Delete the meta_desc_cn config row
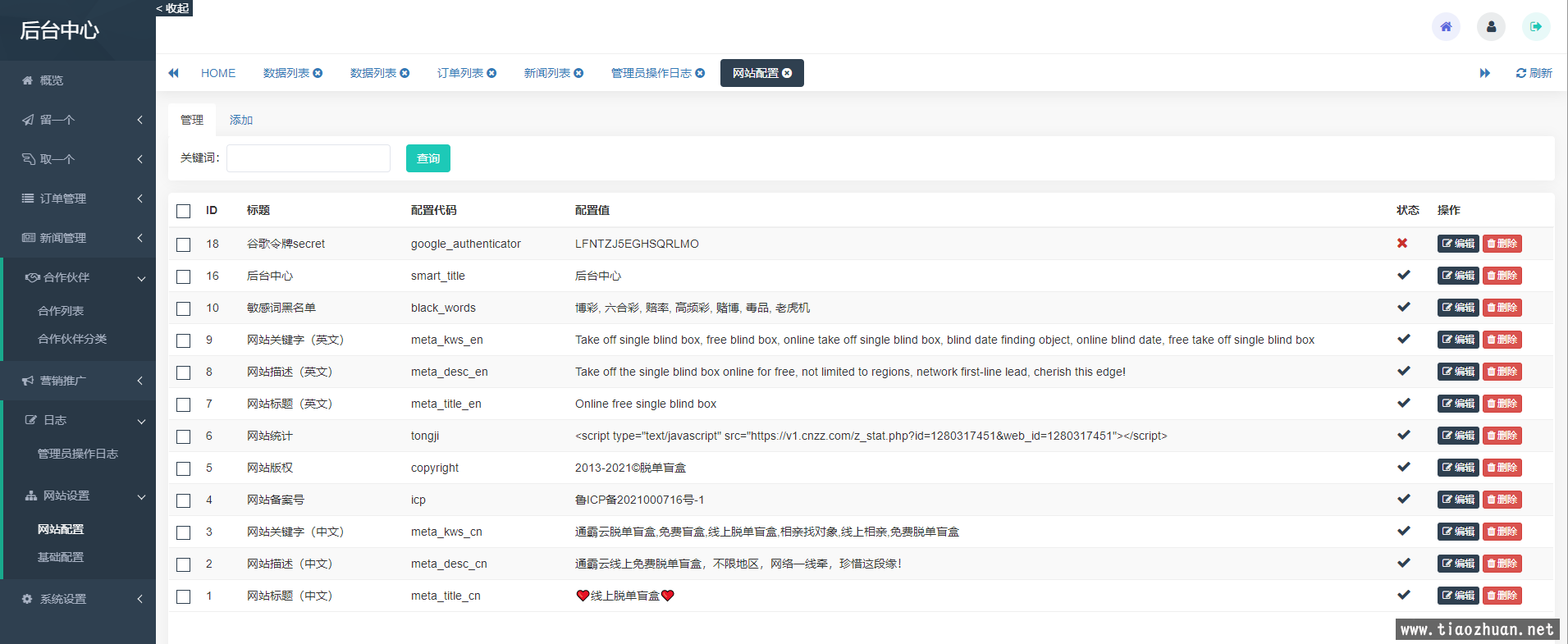This screenshot has width=1568, height=644. (1502, 564)
